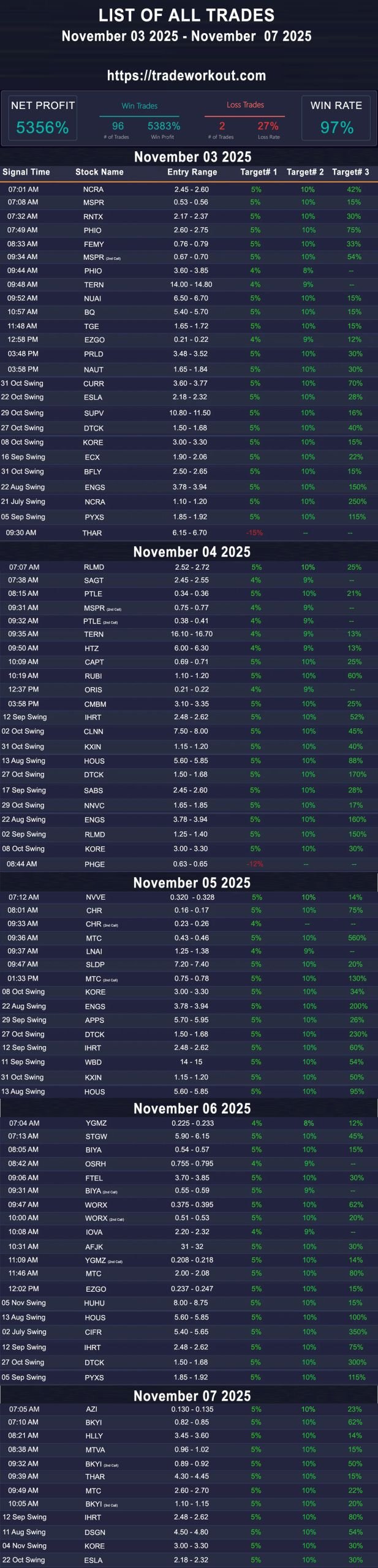Click the NET PROFIT 5356% box

[42, 118]
